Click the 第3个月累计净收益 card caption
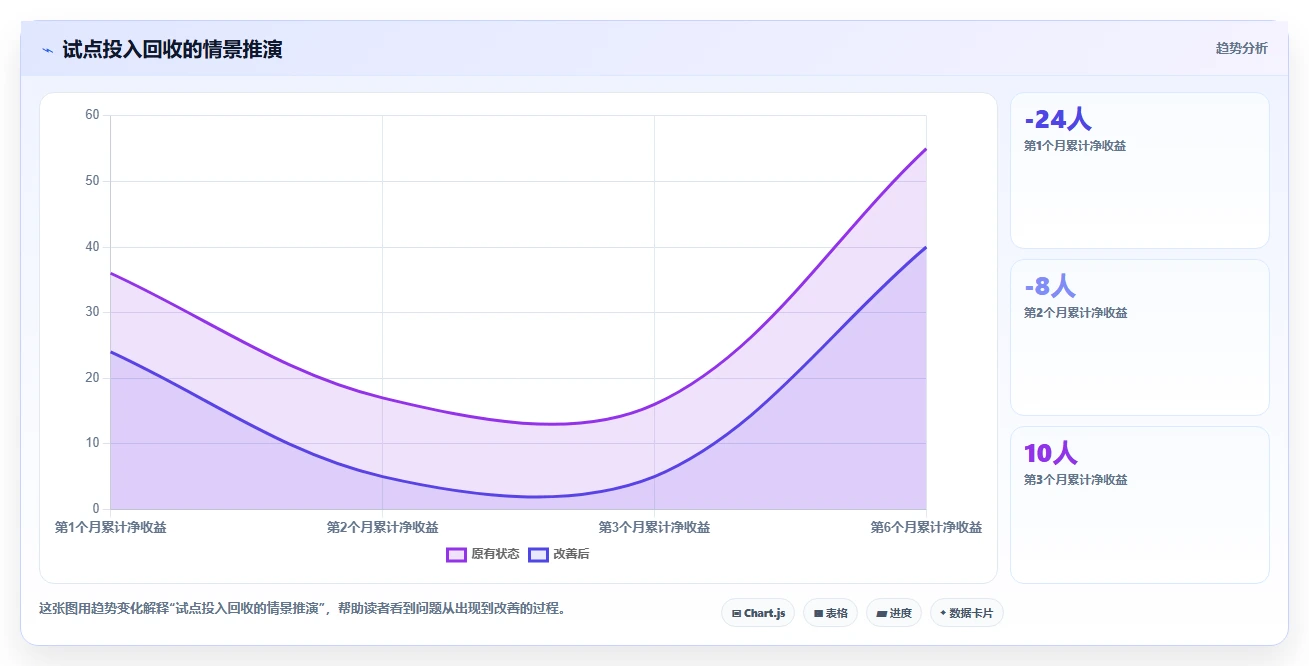 [x=1075, y=480]
